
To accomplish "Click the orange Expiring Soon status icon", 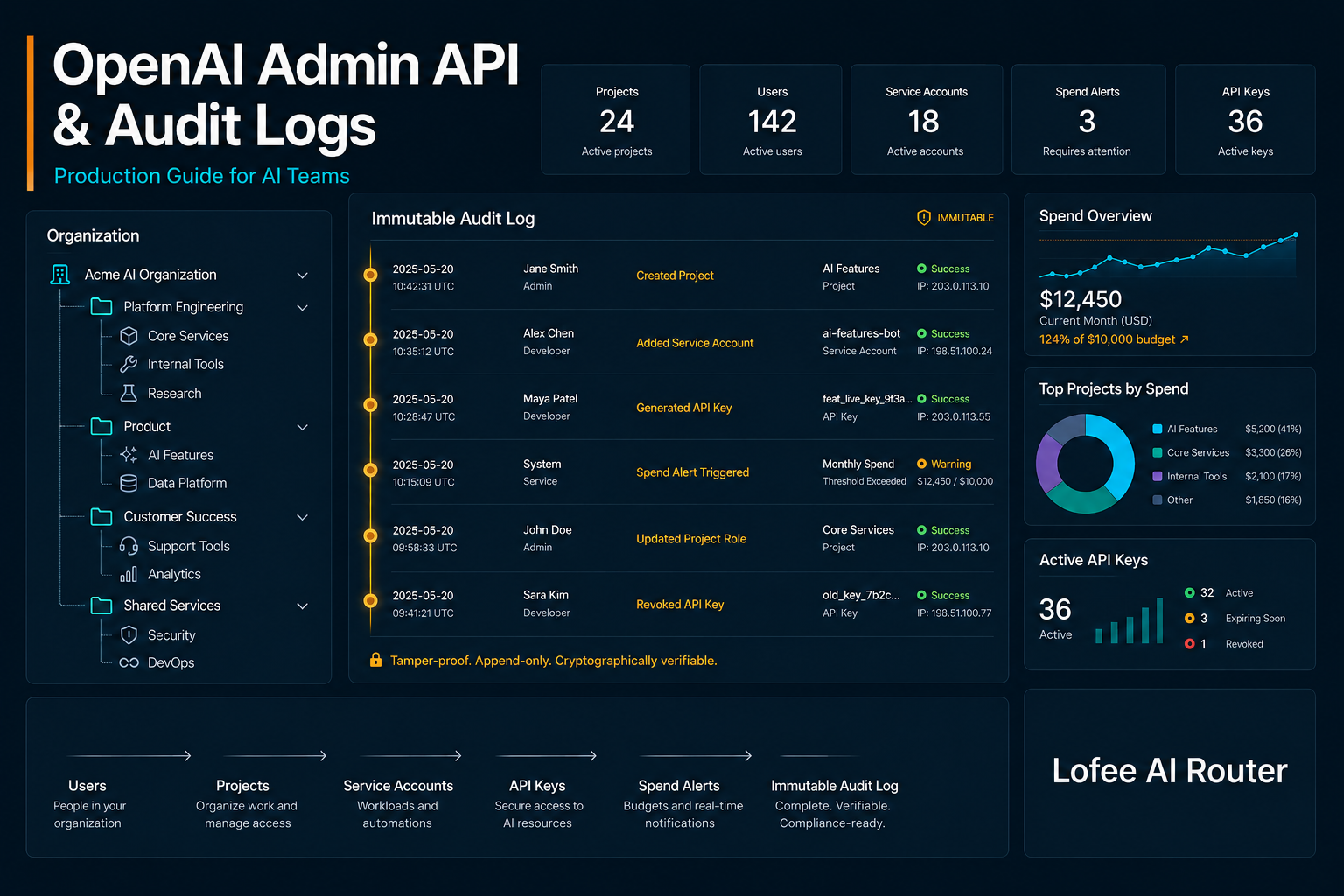I will point(1189,618).
